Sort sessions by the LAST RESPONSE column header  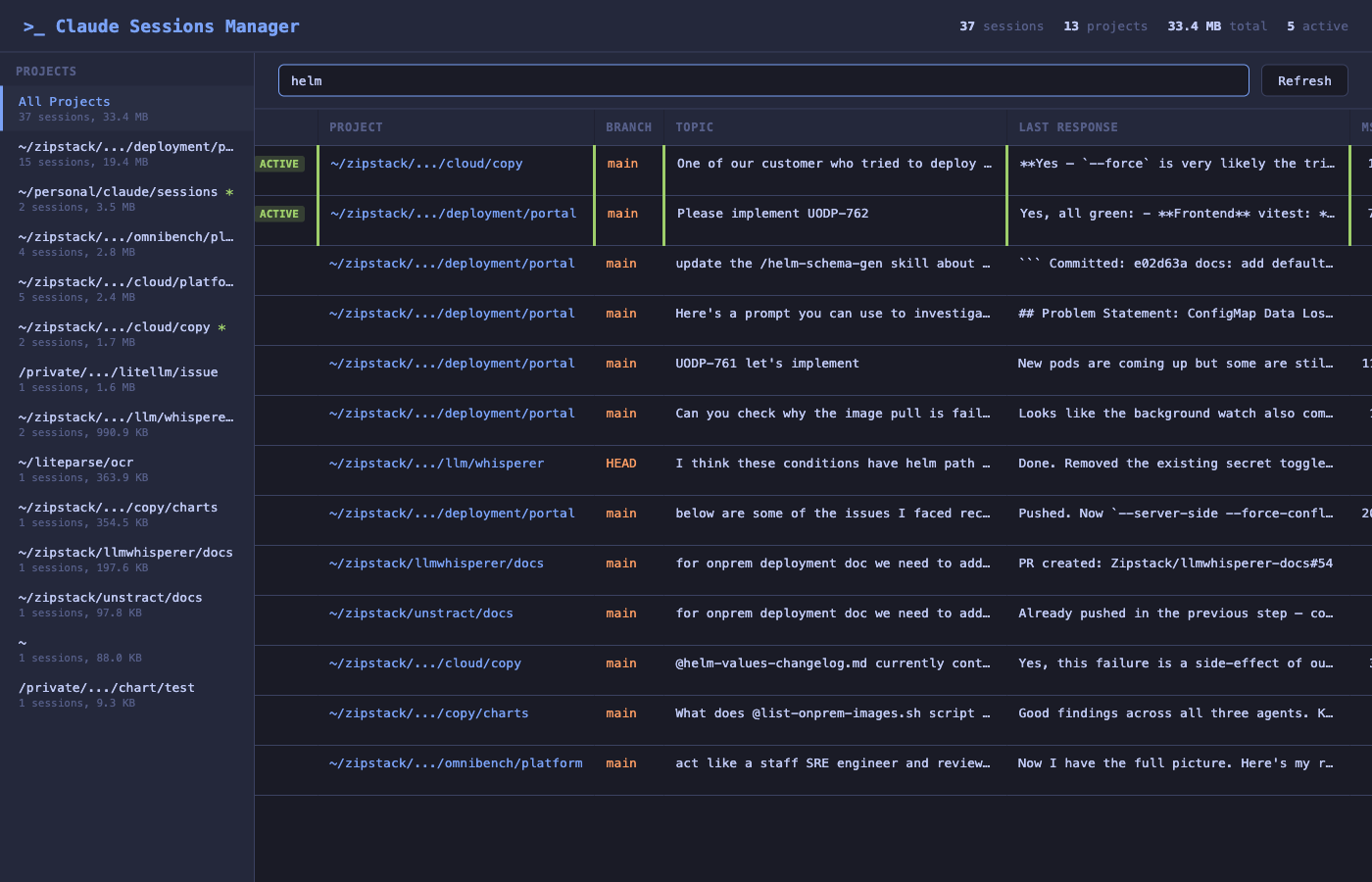[x=1068, y=126]
